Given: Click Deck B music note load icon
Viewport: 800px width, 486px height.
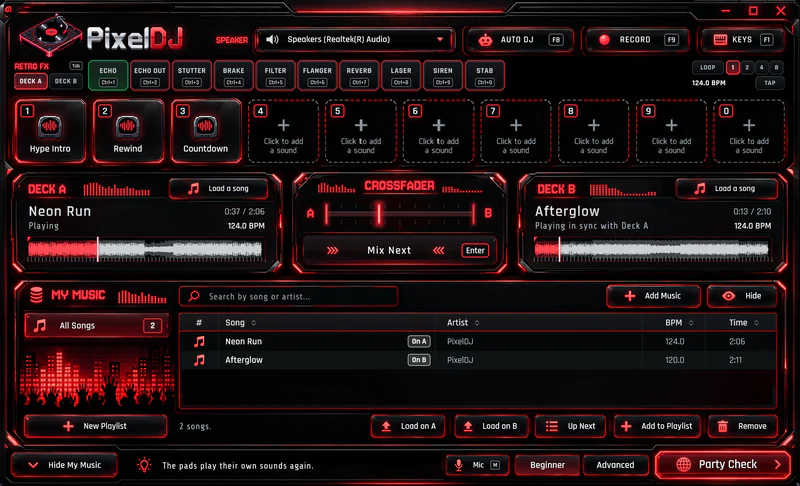Looking at the screenshot, I should coord(700,189).
